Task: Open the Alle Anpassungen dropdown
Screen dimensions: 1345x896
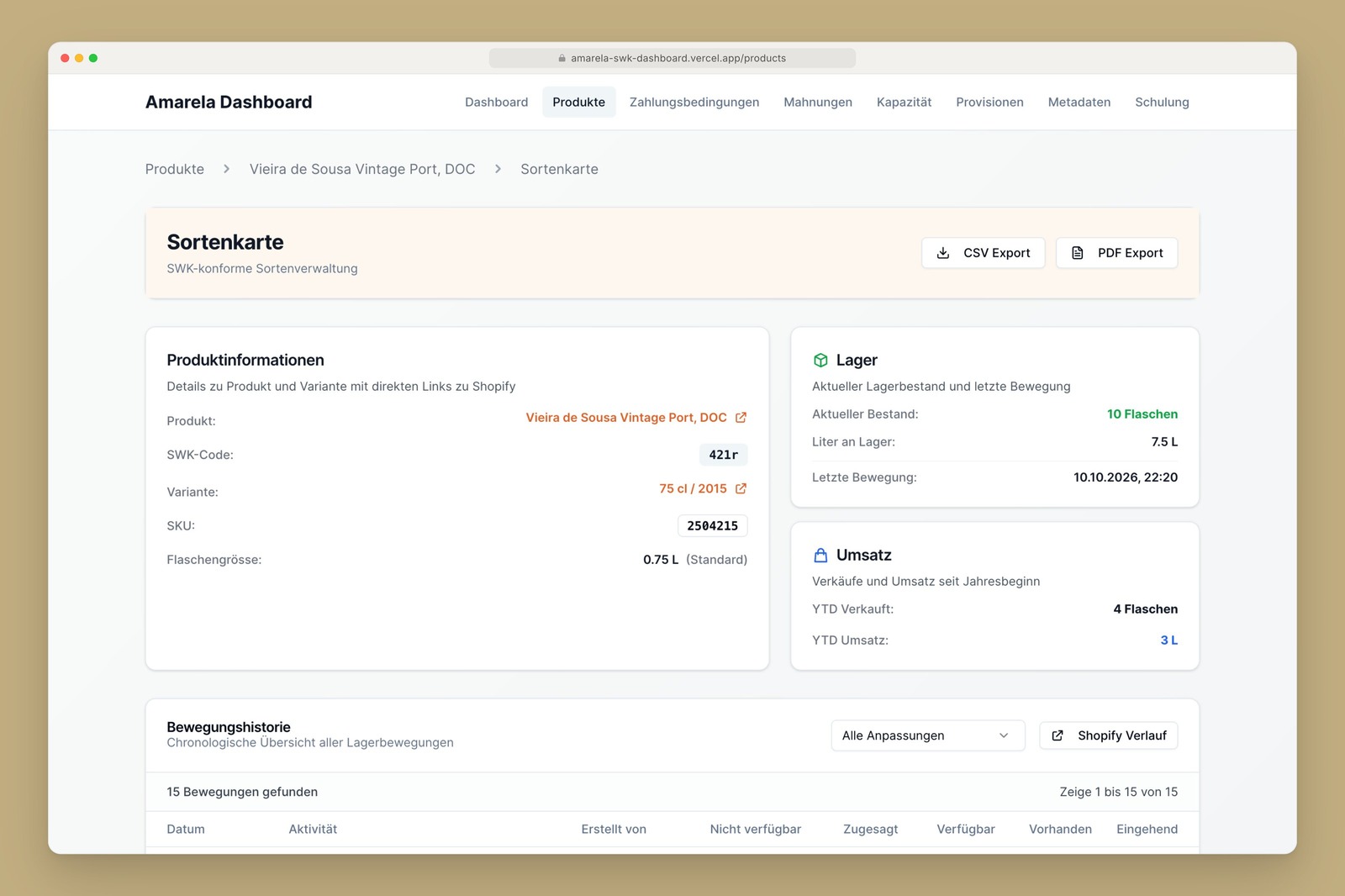Action: (x=928, y=735)
